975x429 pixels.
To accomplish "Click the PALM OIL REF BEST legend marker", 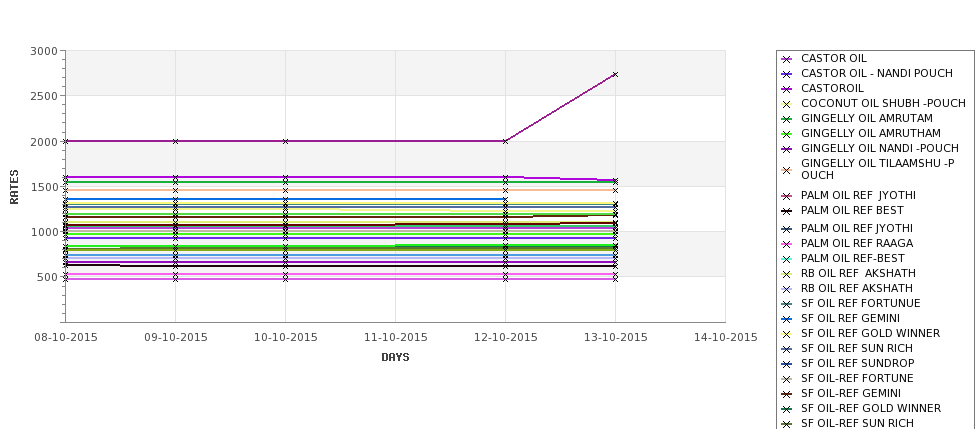I will (787, 211).
